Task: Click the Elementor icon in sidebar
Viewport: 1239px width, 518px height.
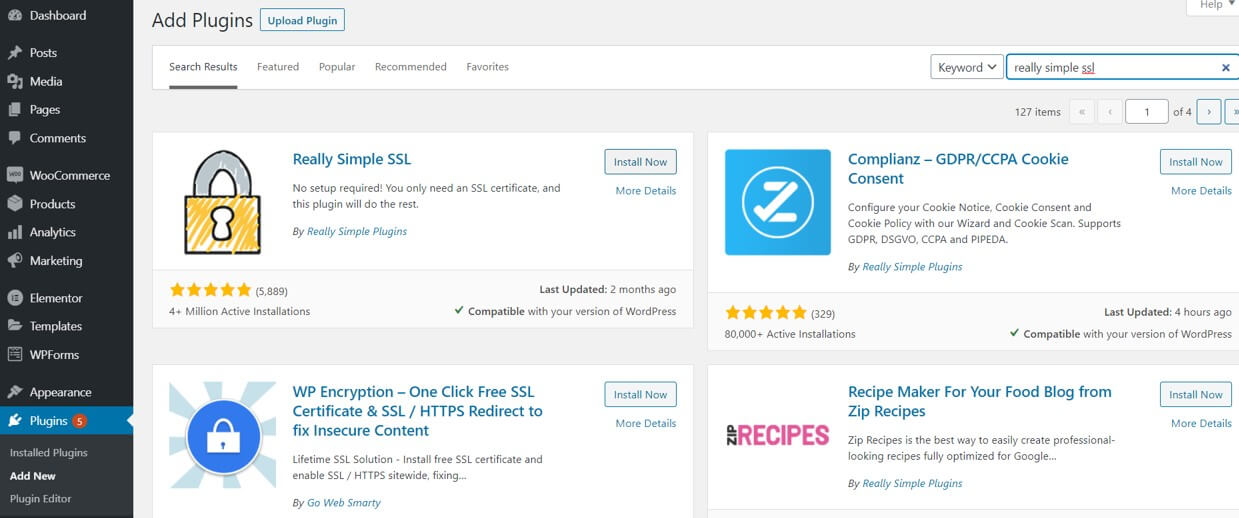Action: click(15, 298)
